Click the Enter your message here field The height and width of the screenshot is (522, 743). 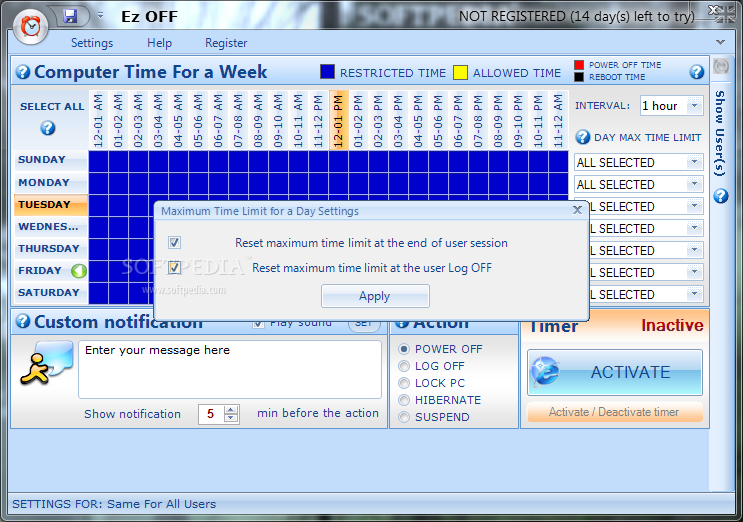(230, 369)
